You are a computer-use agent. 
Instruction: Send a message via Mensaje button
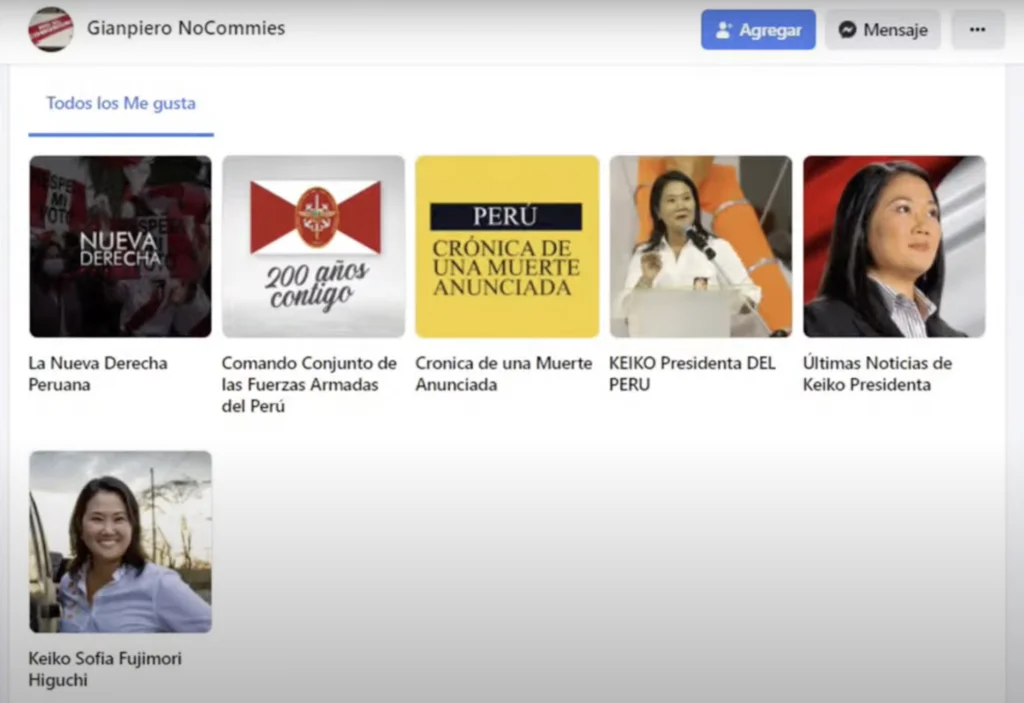point(882,29)
